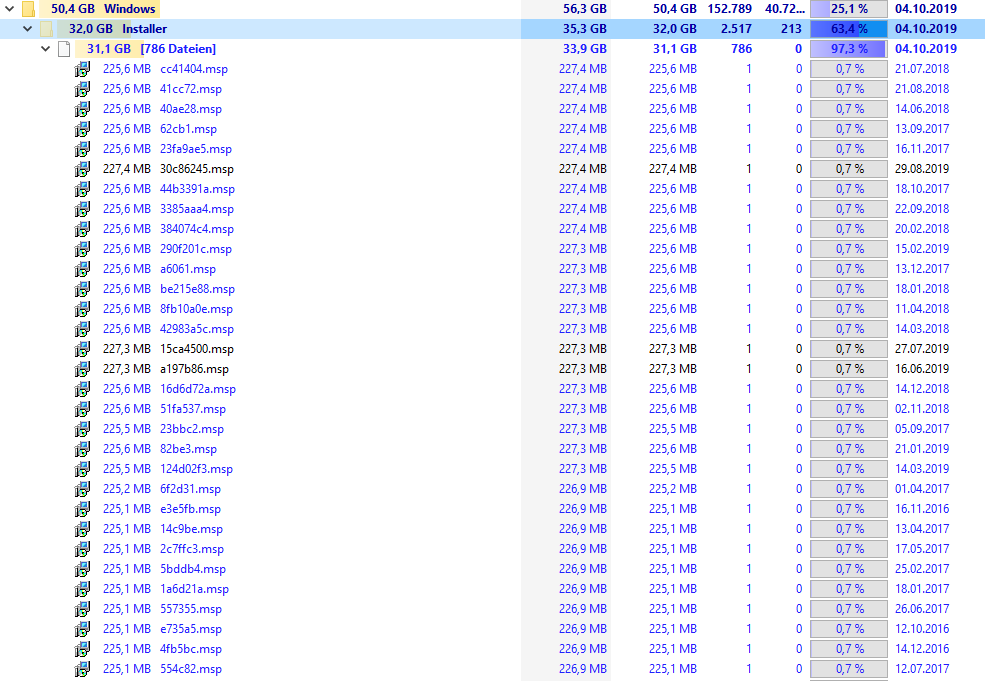
Task: Click installer icon of 44b3391a.msp
Action: tap(82, 189)
